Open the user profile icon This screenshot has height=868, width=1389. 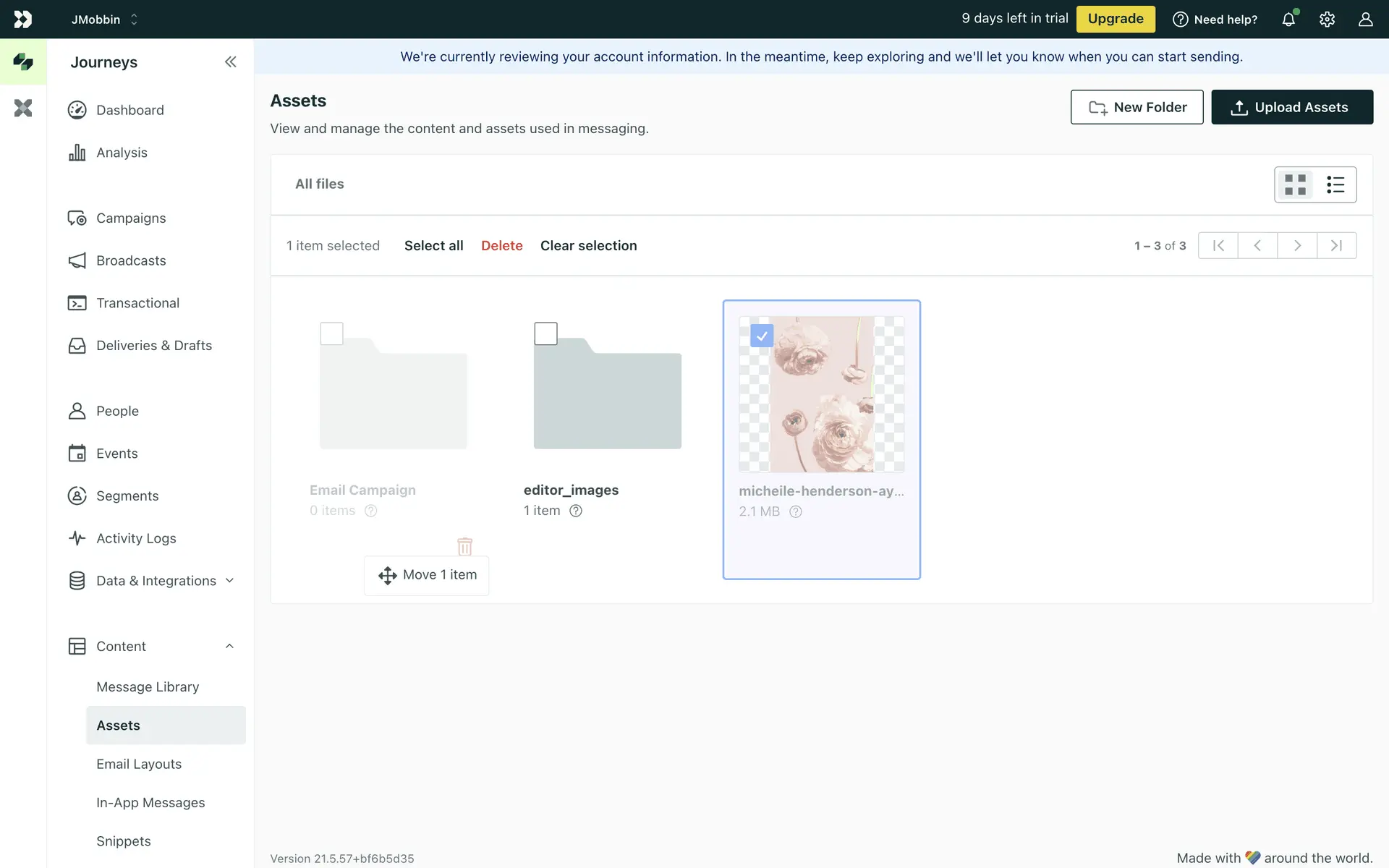coord(1365,20)
